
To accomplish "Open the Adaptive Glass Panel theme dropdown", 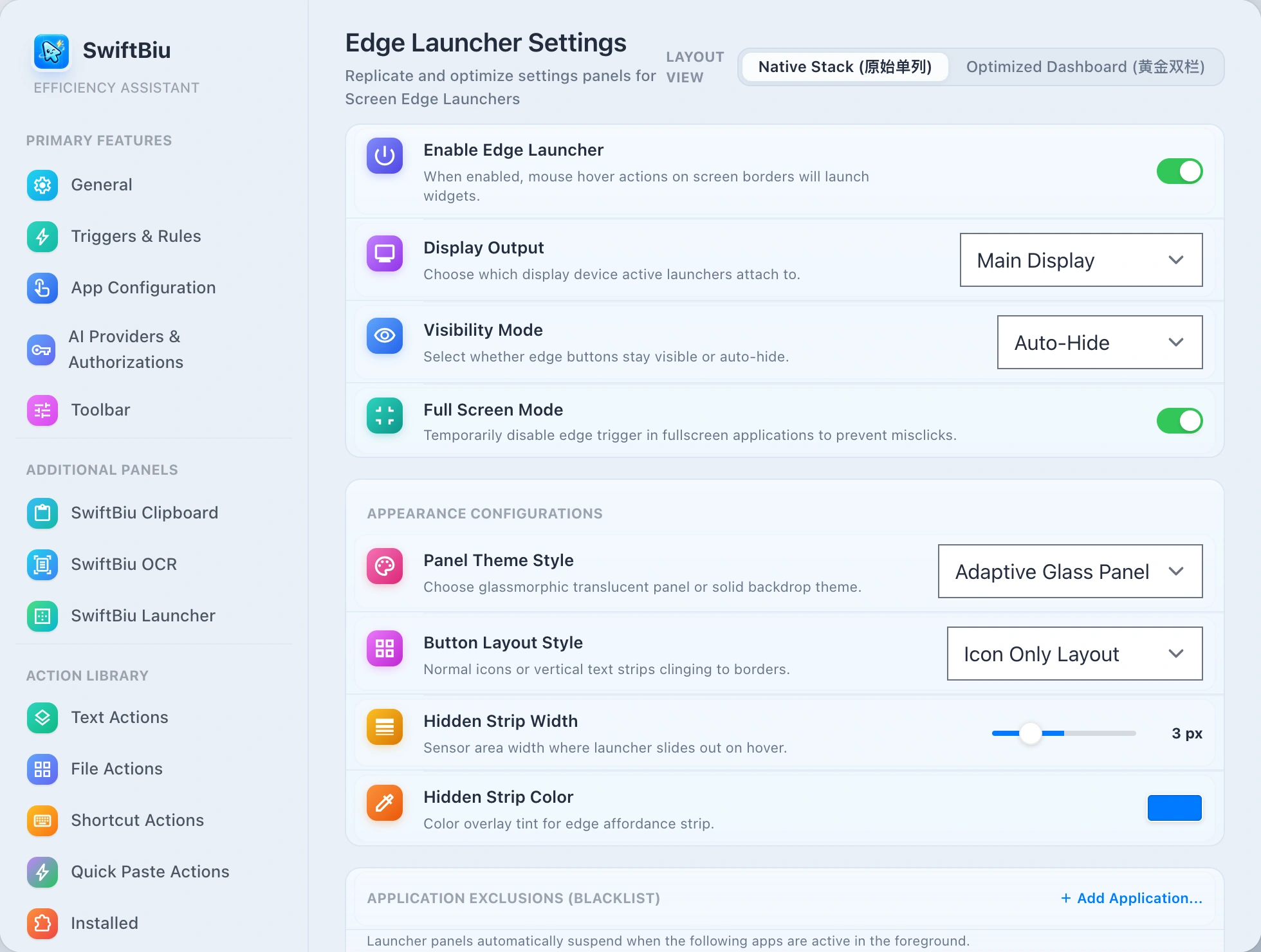I will pyautogui.click(x=1070, y=571).
